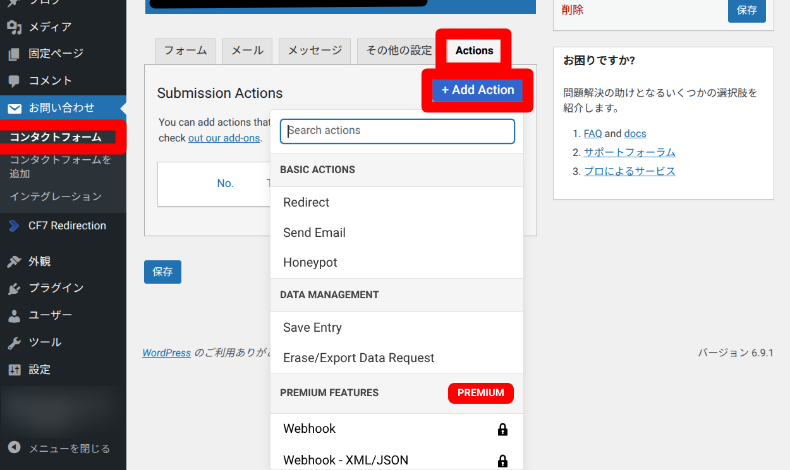Screen dimensions: 790x470
Task: Click the comment bubble icon
Action: point(15,81)
